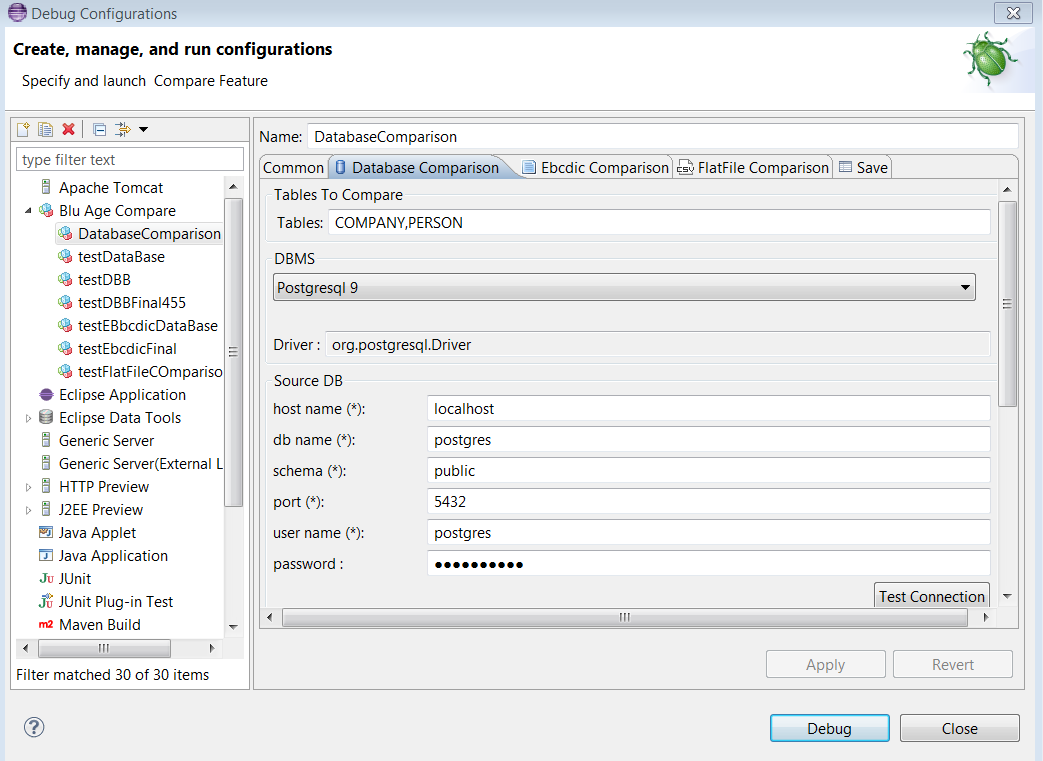Click the testEBbcdicDataBase configuration icon

tap(65, 326)
